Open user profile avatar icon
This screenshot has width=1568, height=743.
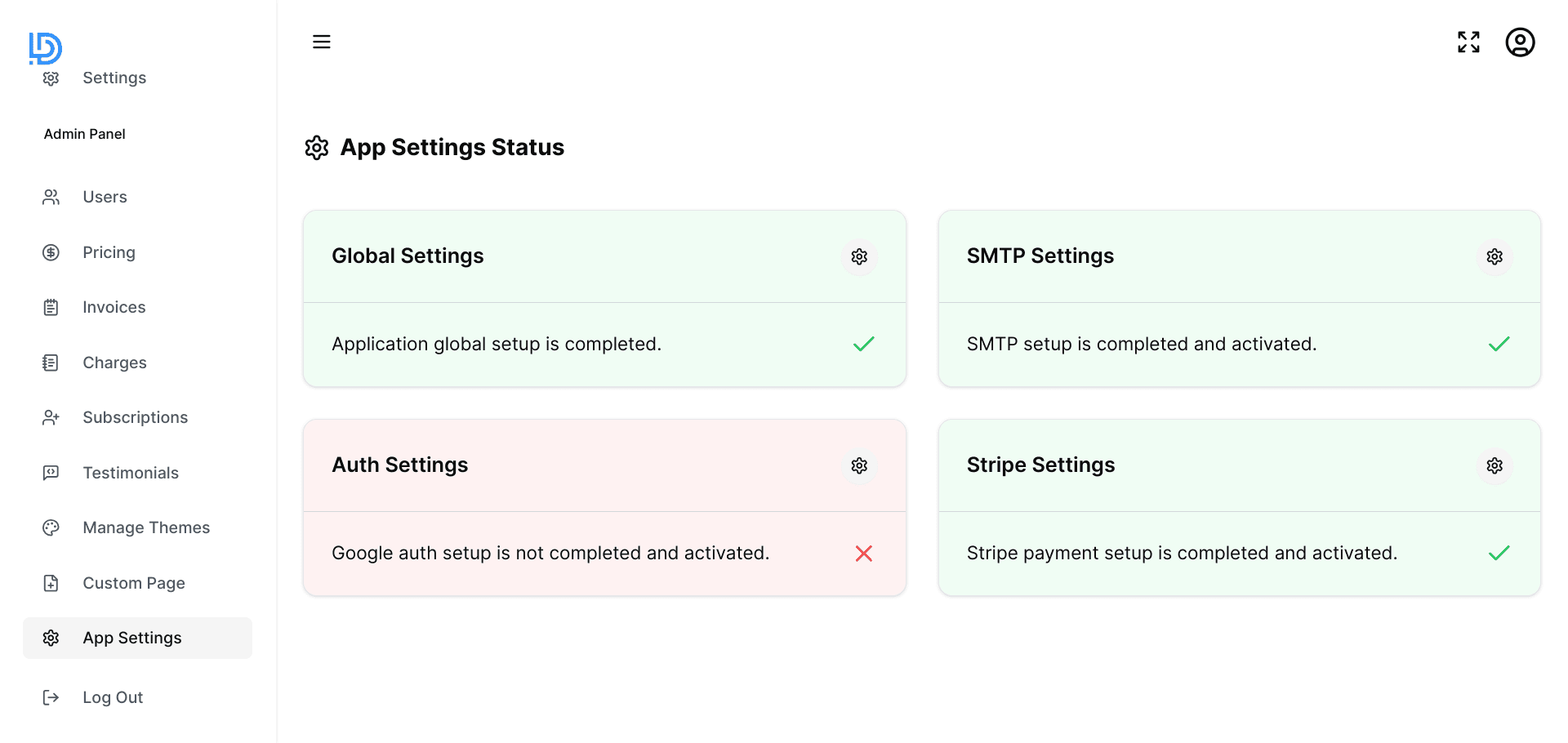click(x=1520, y=42)
